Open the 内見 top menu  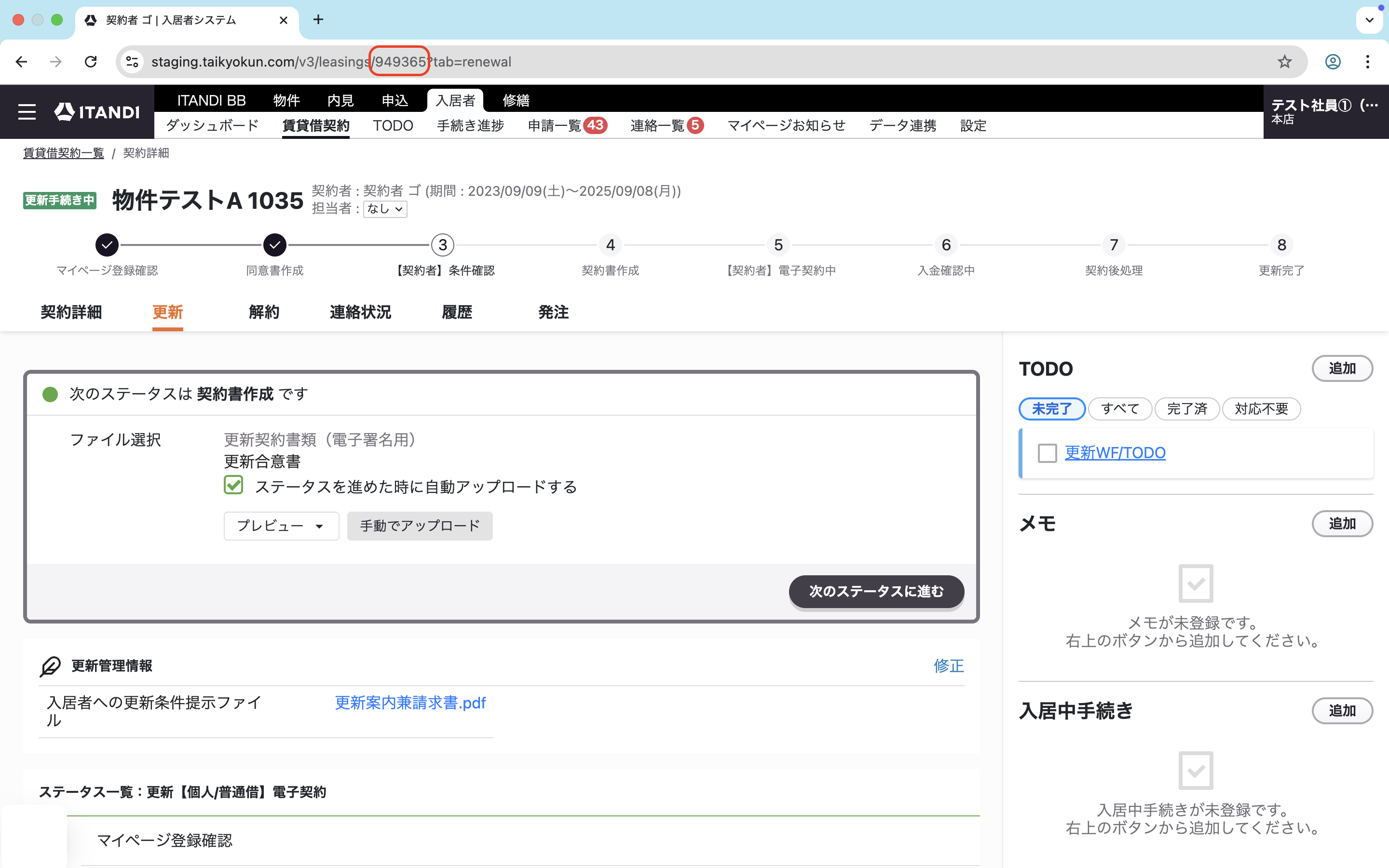[340, 100]
